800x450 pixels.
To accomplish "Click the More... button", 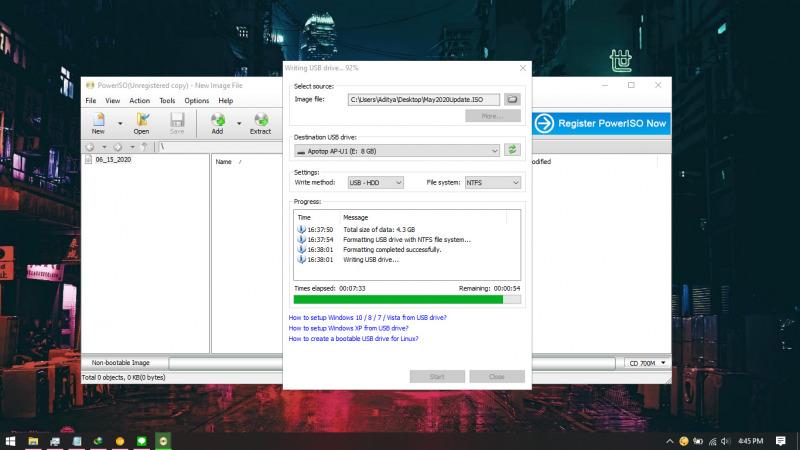I will point(493,116).
